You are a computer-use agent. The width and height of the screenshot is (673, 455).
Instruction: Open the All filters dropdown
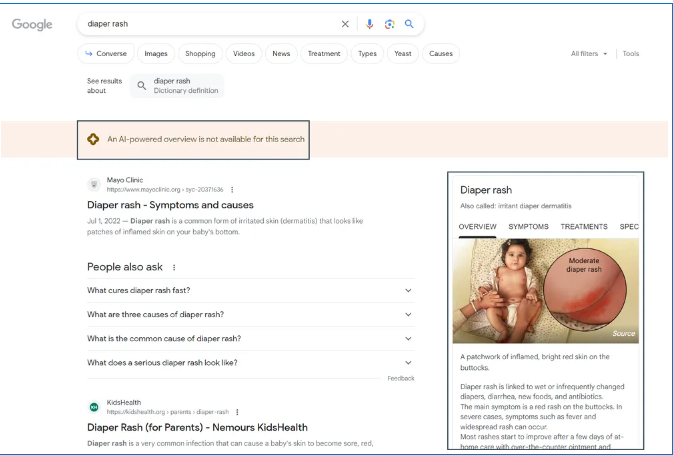click(x=589, y=54)
